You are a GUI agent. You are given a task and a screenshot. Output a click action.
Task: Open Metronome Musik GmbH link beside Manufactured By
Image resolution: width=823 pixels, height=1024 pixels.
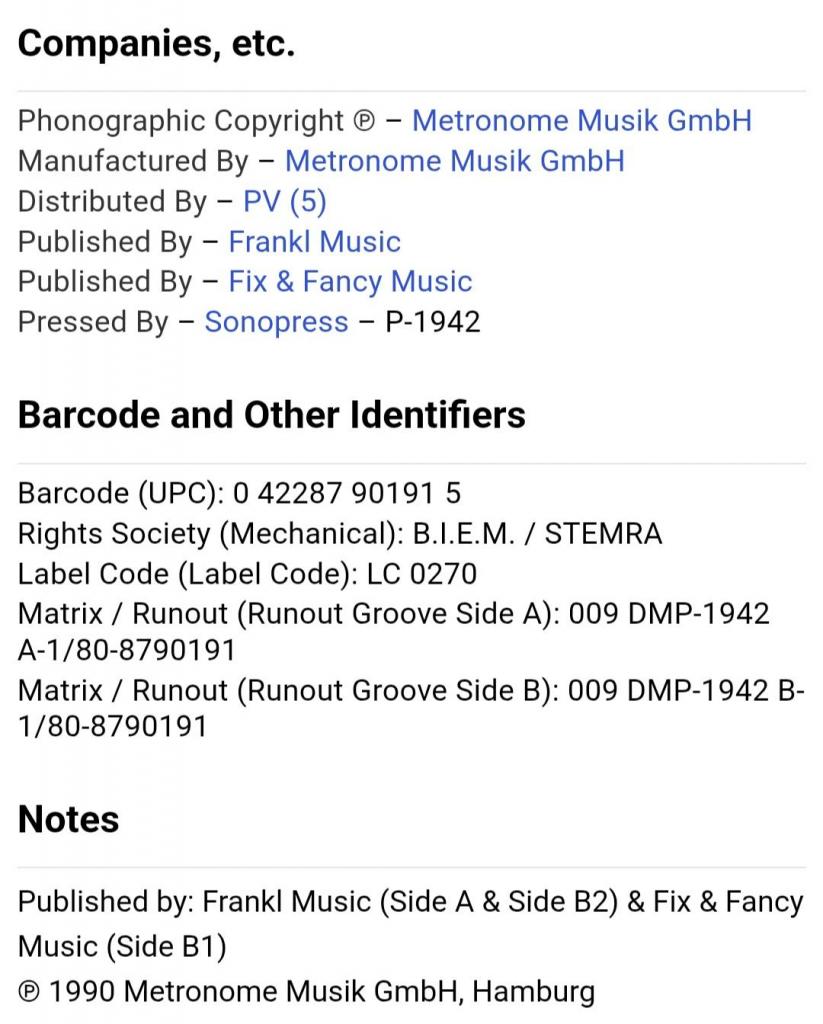pyautogui.click(x=454, y=161)
